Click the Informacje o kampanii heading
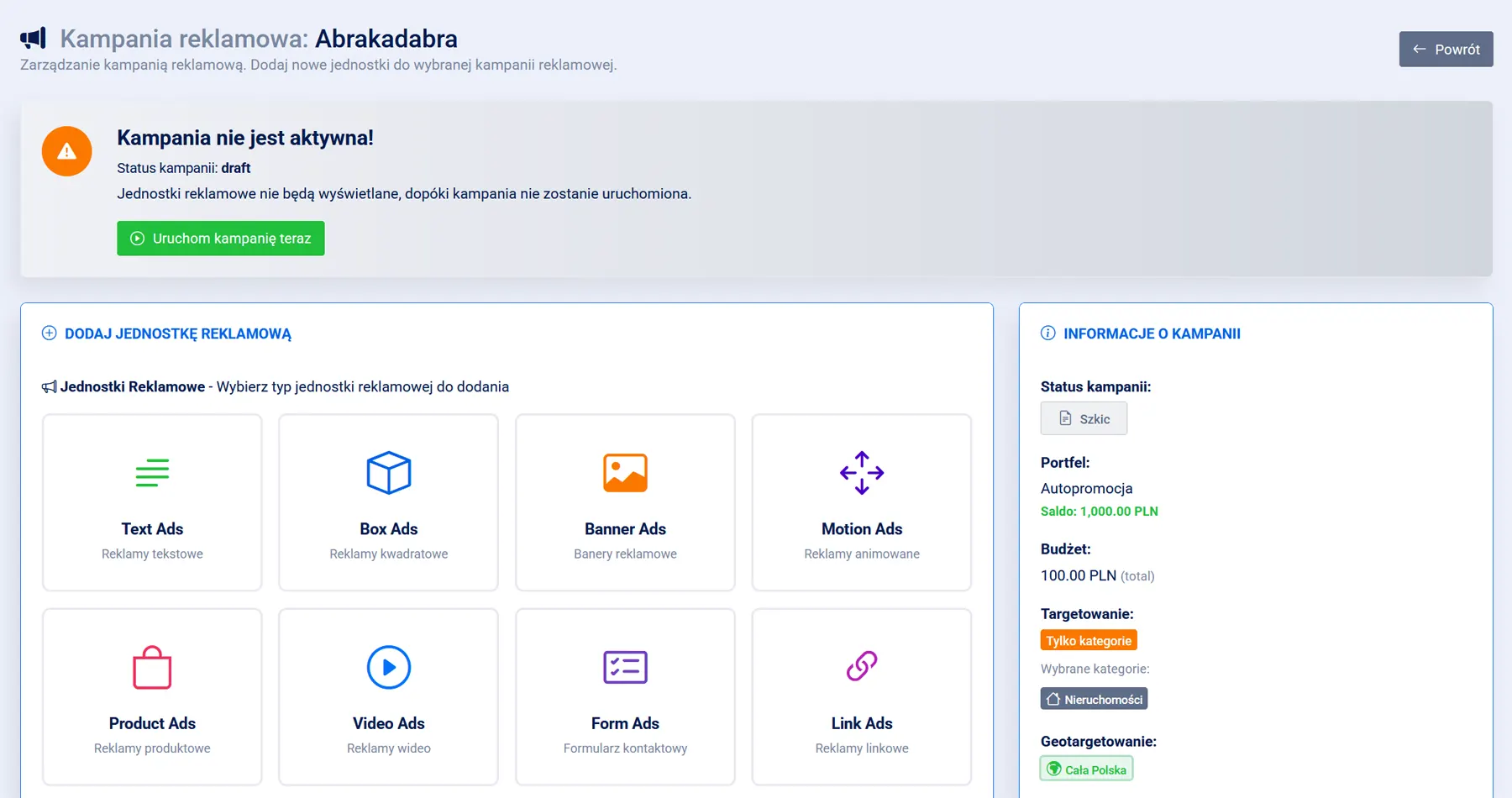The width and height of the screenshot is (1512, 798). tap(1152, 333)
